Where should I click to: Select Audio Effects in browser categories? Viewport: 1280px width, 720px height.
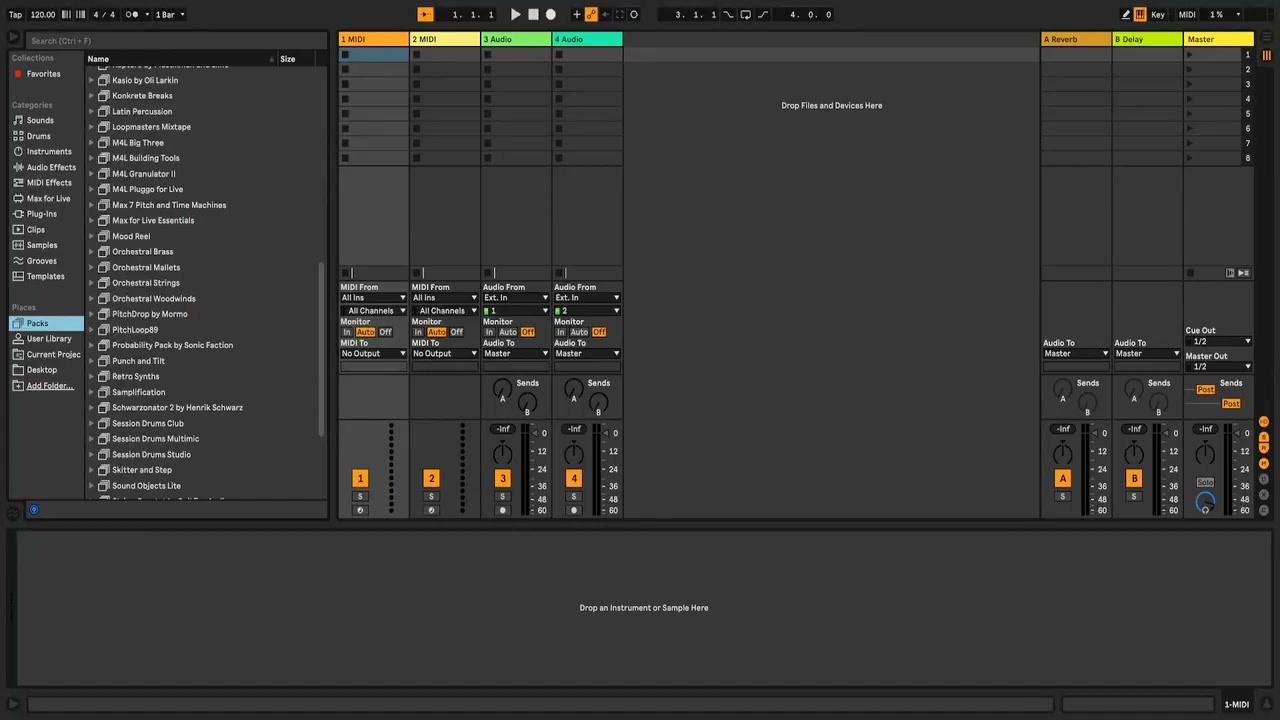tap(50, 167)
